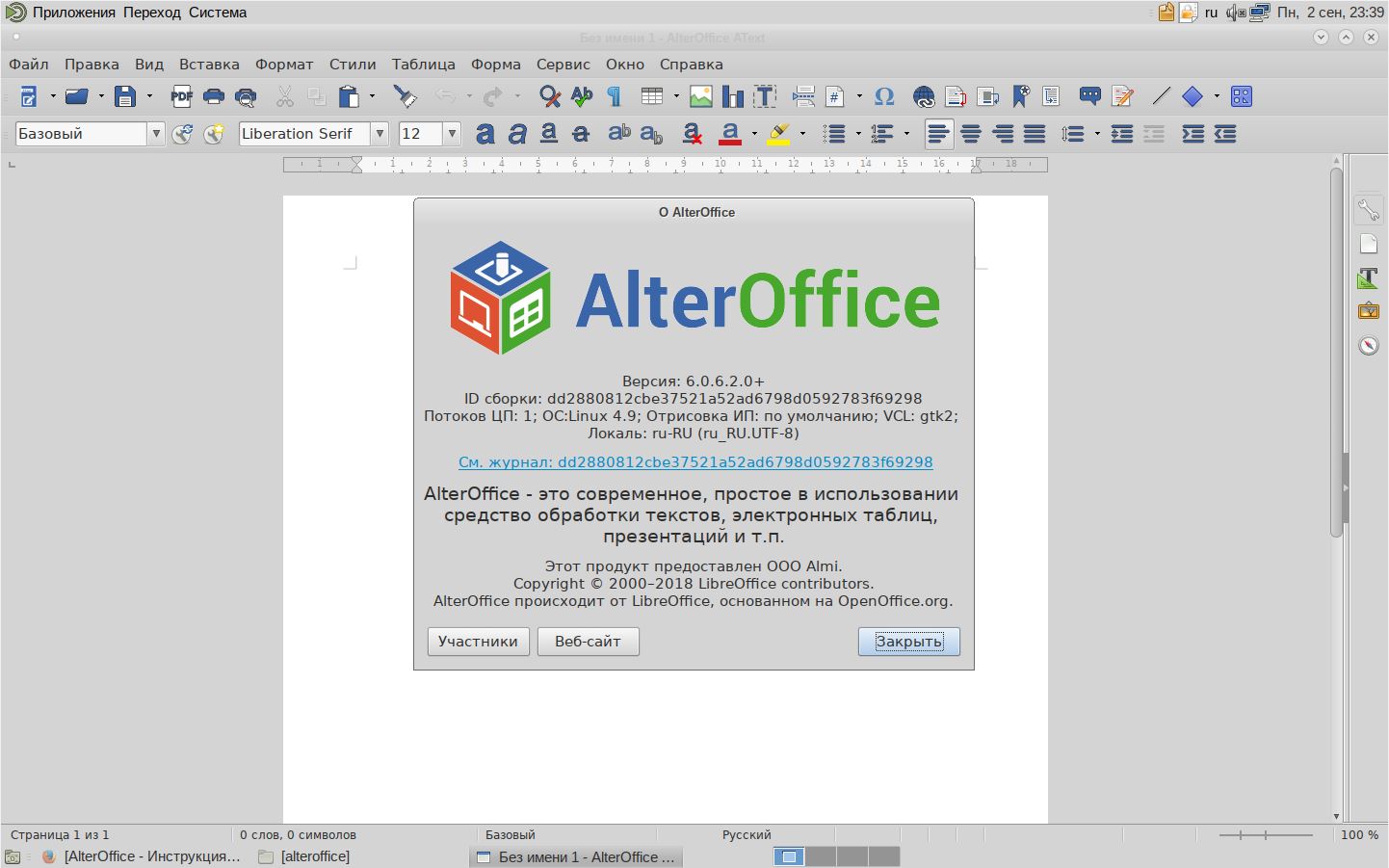Viewport: 1389px width, 868px height.
Task: Run the spelling check icon
Action: pyautogui.click(x=582, y=96)
